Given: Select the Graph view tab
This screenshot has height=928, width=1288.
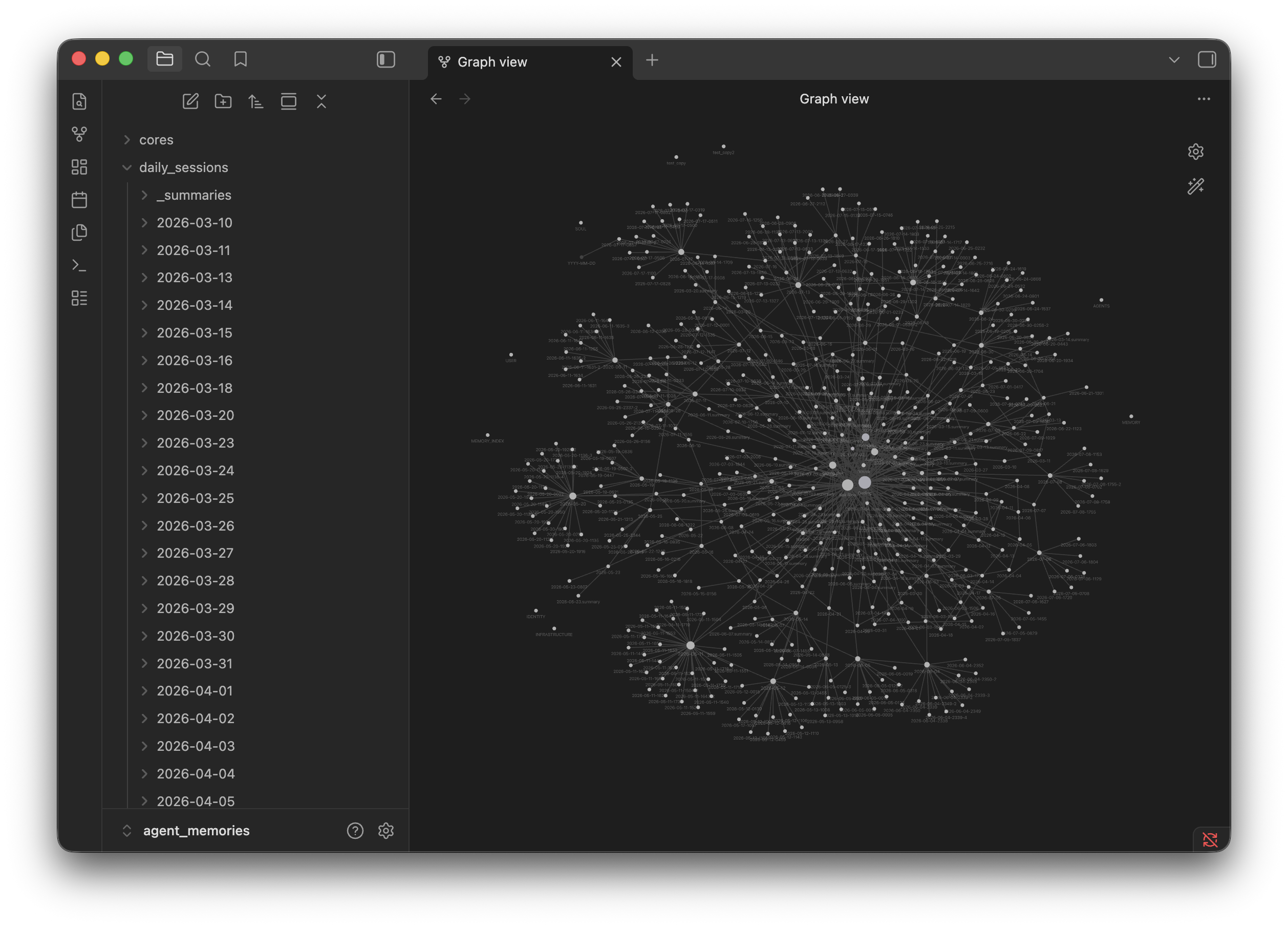Looking at the screenshot, I should coord(492,62).
